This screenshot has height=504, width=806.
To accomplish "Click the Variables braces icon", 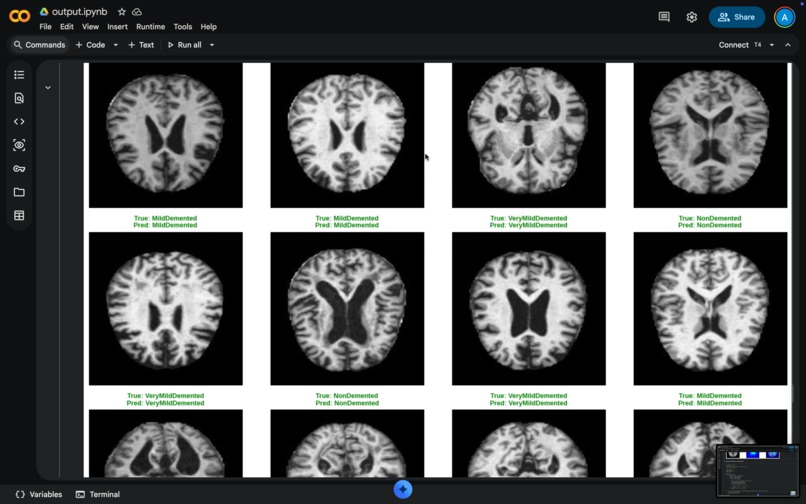I will pos(20,494).
